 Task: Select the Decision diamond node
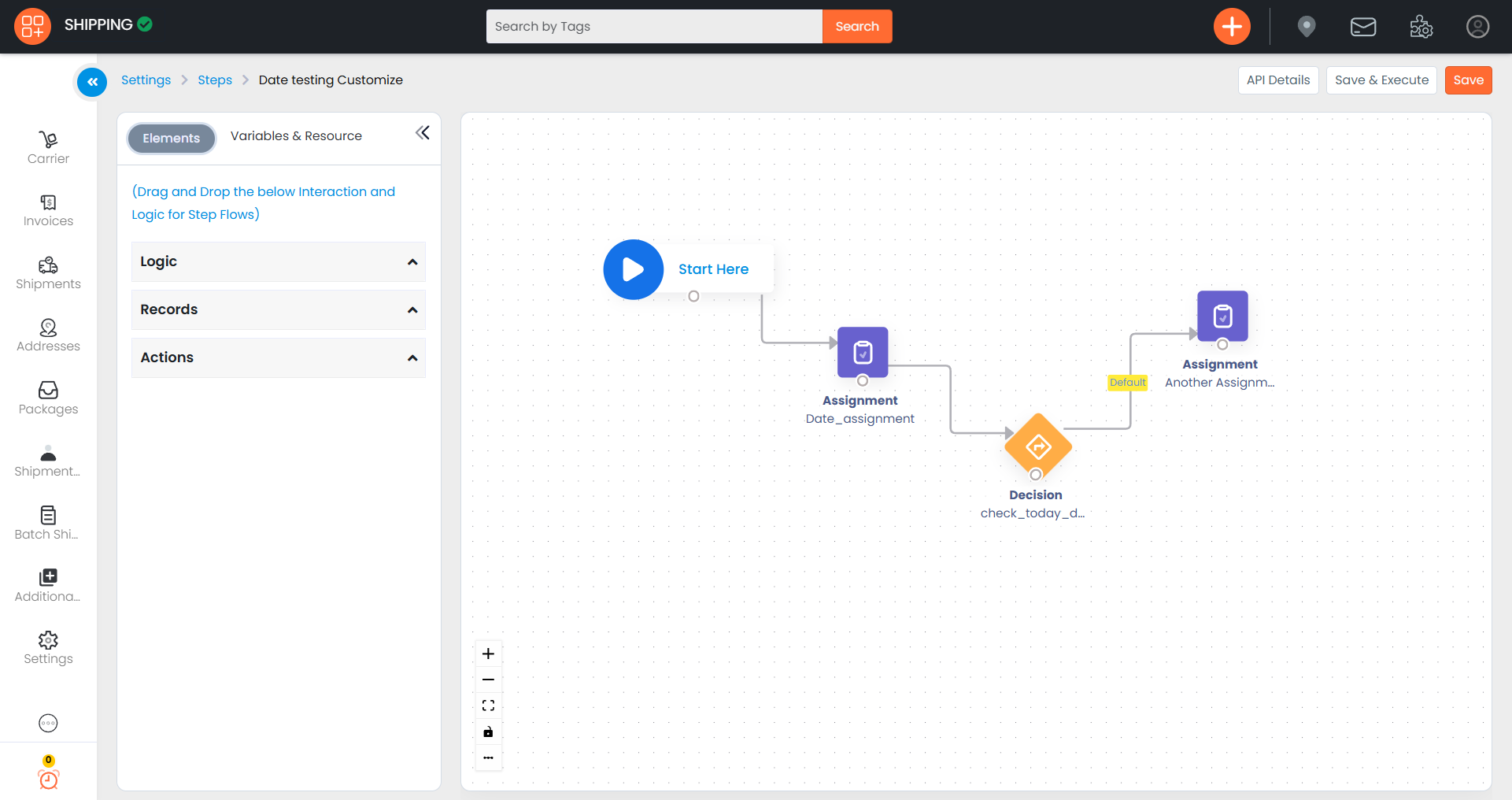pyautogui.click(x=1038, y=446)
